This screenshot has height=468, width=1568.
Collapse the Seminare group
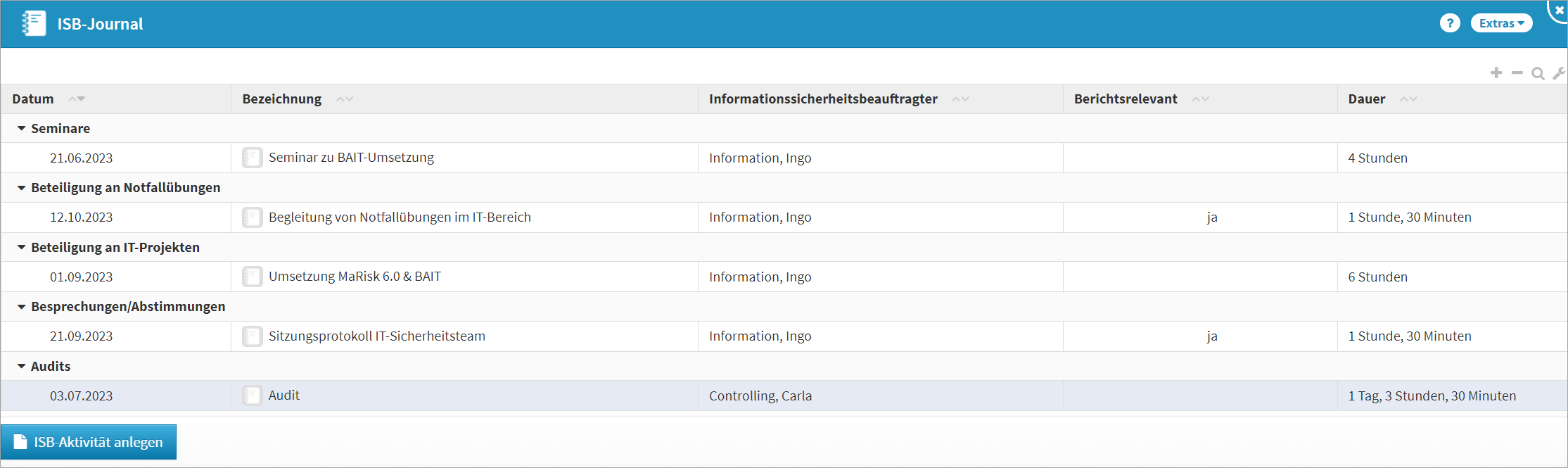coord(22,129)
